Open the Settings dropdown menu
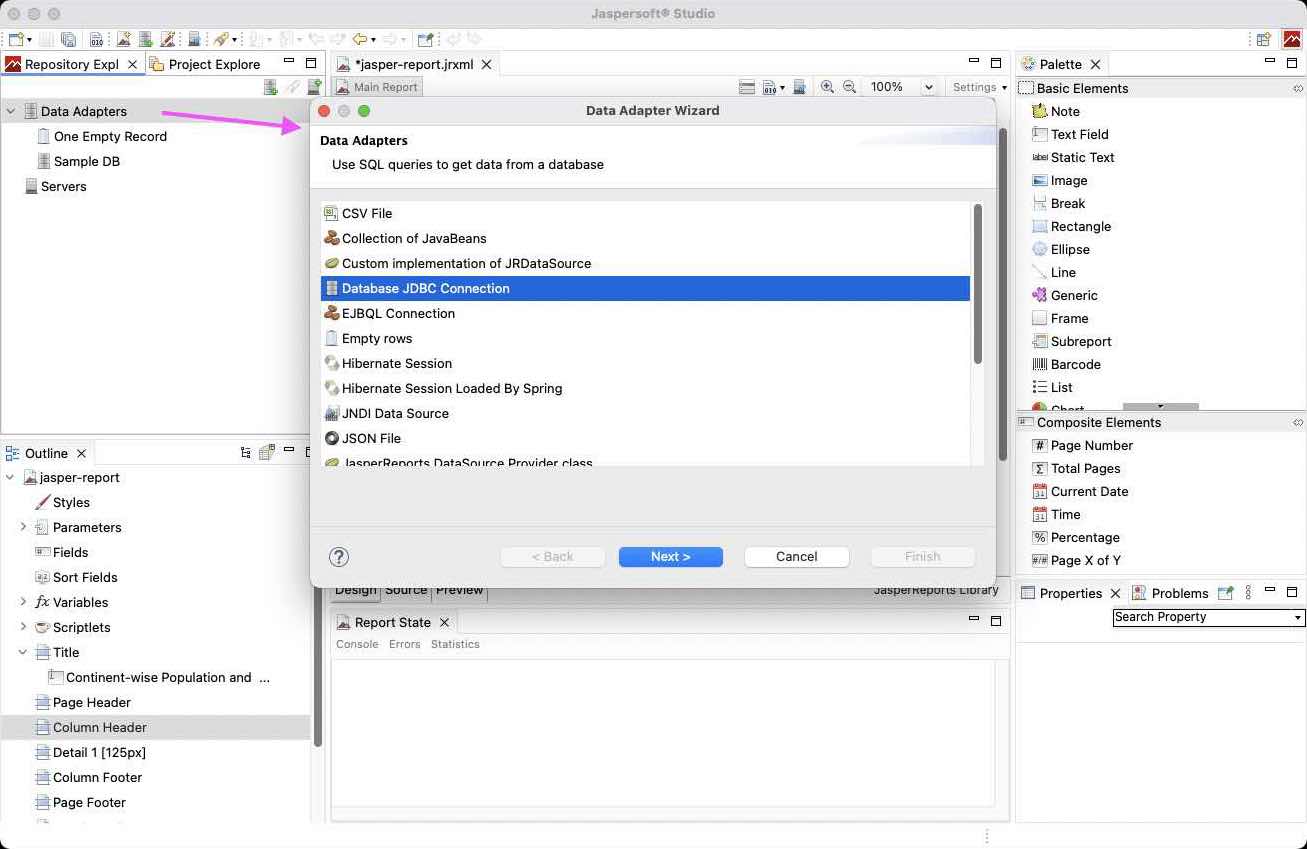Image resolution: width=1307 pixels, height=849 pixels. [x=979, y=87]
